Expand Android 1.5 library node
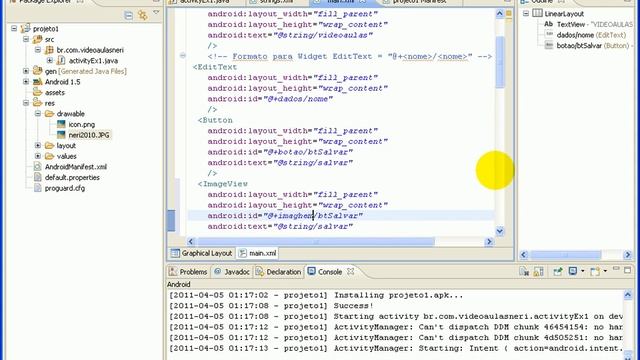This screenshot has width=640, height=360. tap(26, 82)
